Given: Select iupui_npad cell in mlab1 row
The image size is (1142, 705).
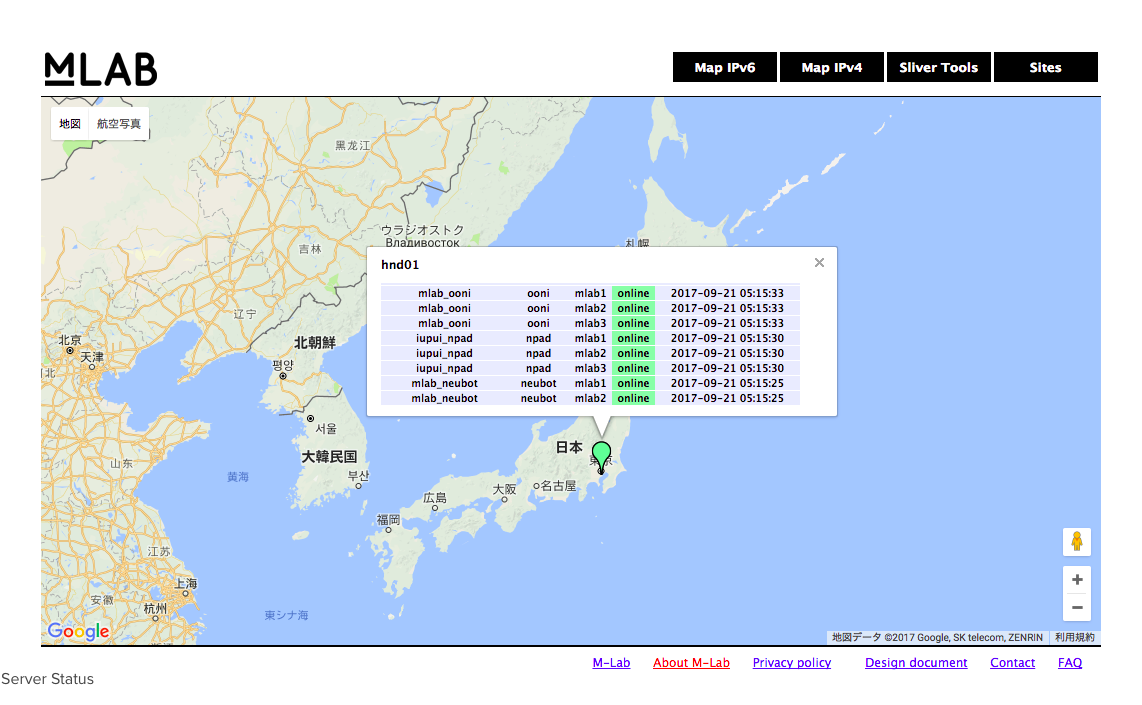Looking at the screenshot, I should tap(444, 339).
